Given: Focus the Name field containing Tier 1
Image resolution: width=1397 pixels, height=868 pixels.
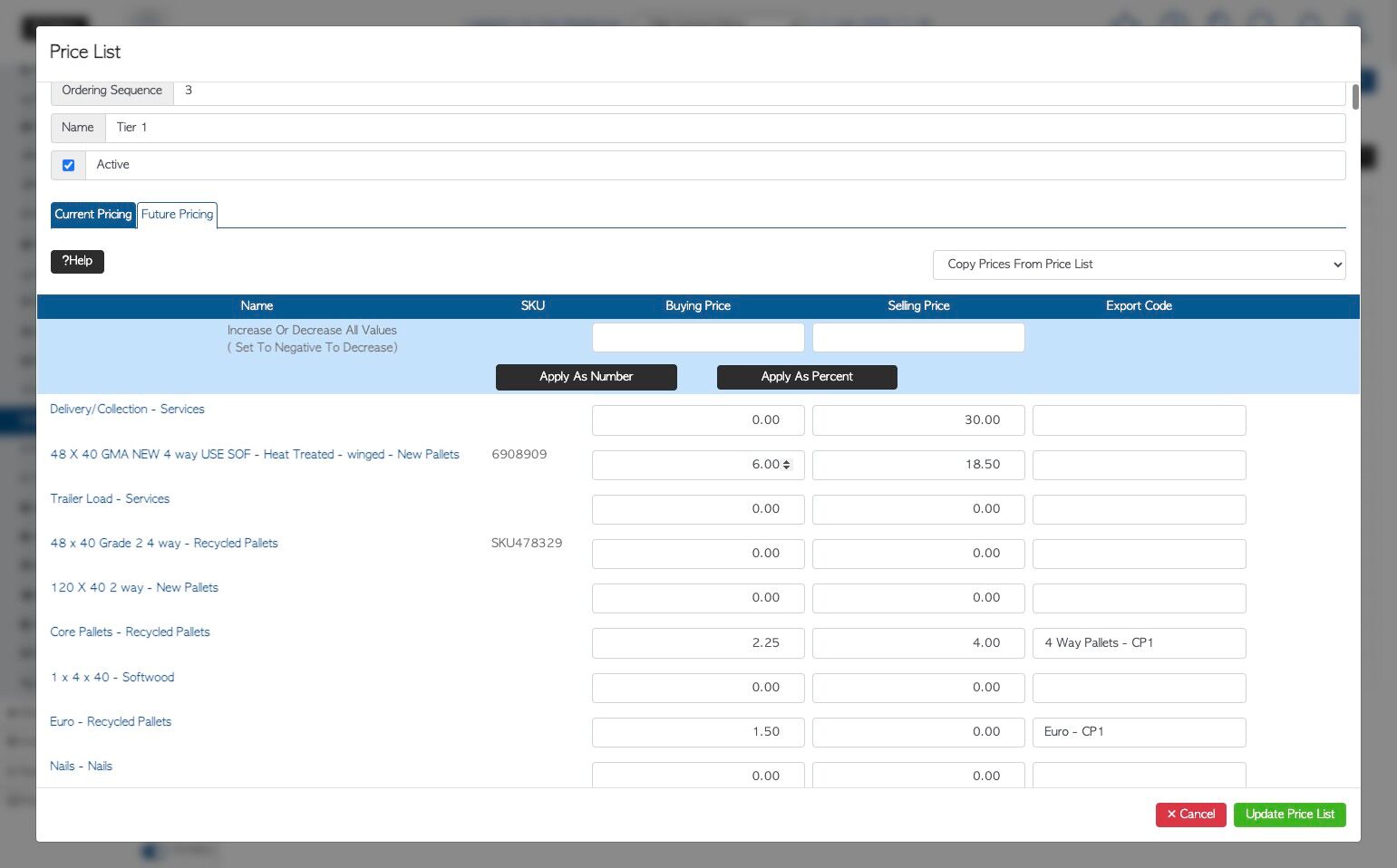Looking at the screenshot, I should click(725, 128).
